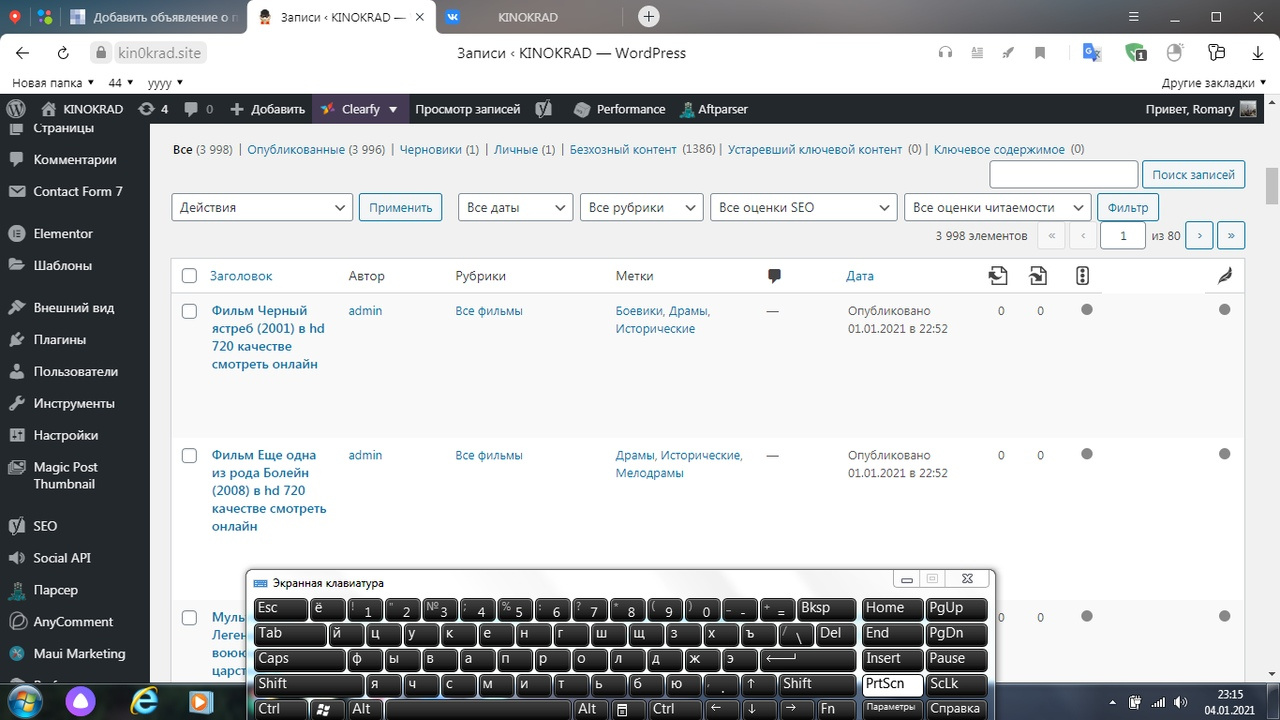The width and height of the screenshot is (1280, 720).
Task: Tick checkbox for Фильм Еще одна из рода Болейн
Action: 189,456
